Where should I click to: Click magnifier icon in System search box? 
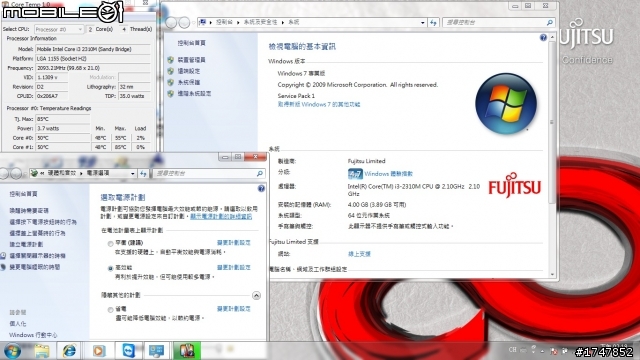pos(550,22)
